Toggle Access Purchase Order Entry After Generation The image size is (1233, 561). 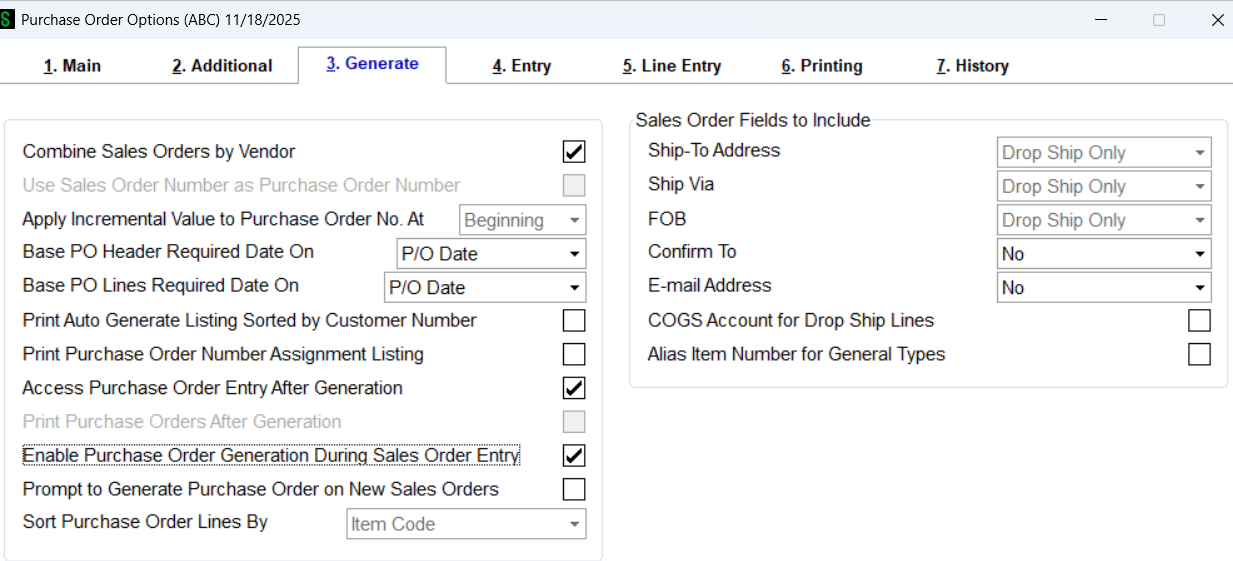pyautogui.click(x=574, y=388)
